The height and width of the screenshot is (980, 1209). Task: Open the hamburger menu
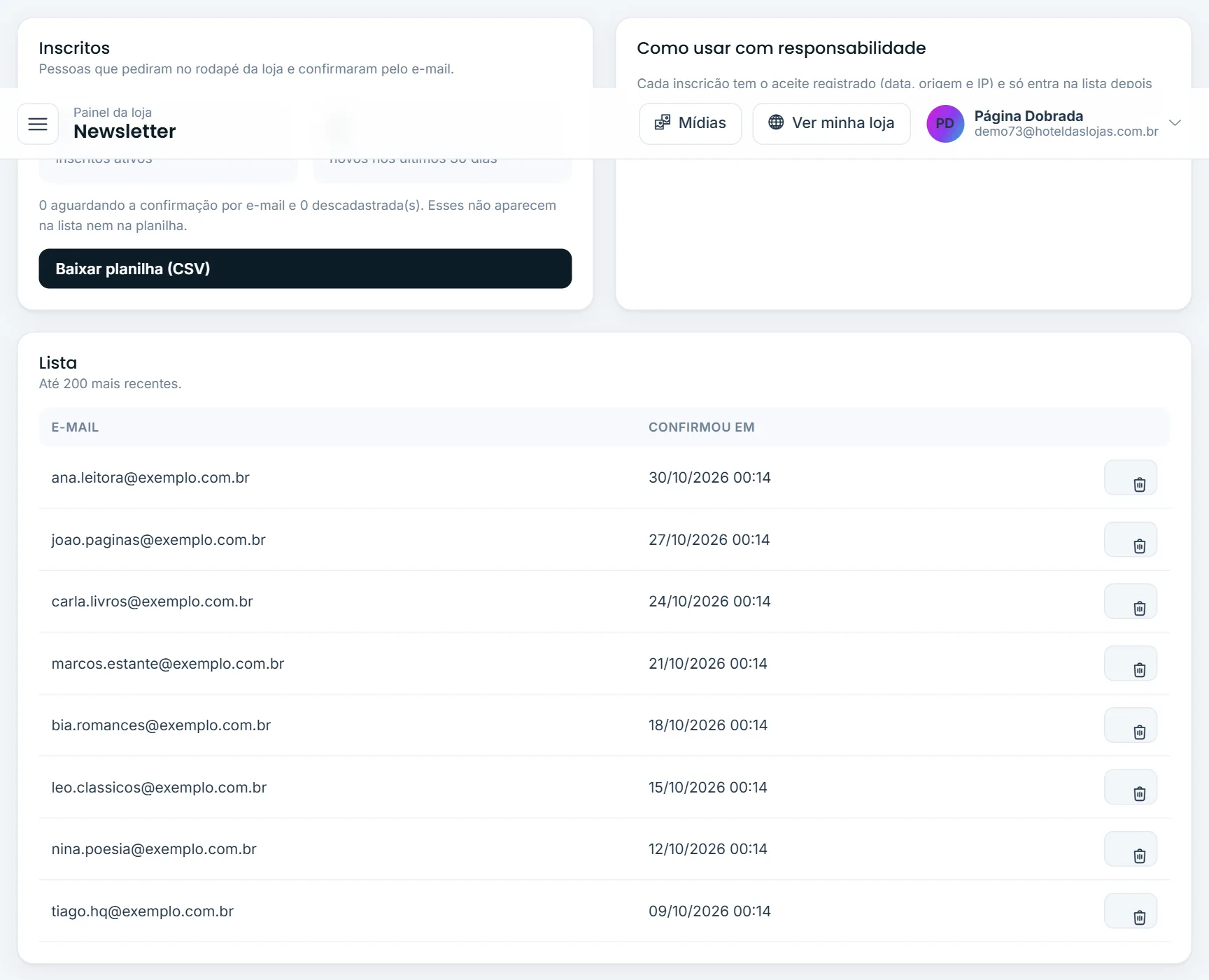(38, 124)
